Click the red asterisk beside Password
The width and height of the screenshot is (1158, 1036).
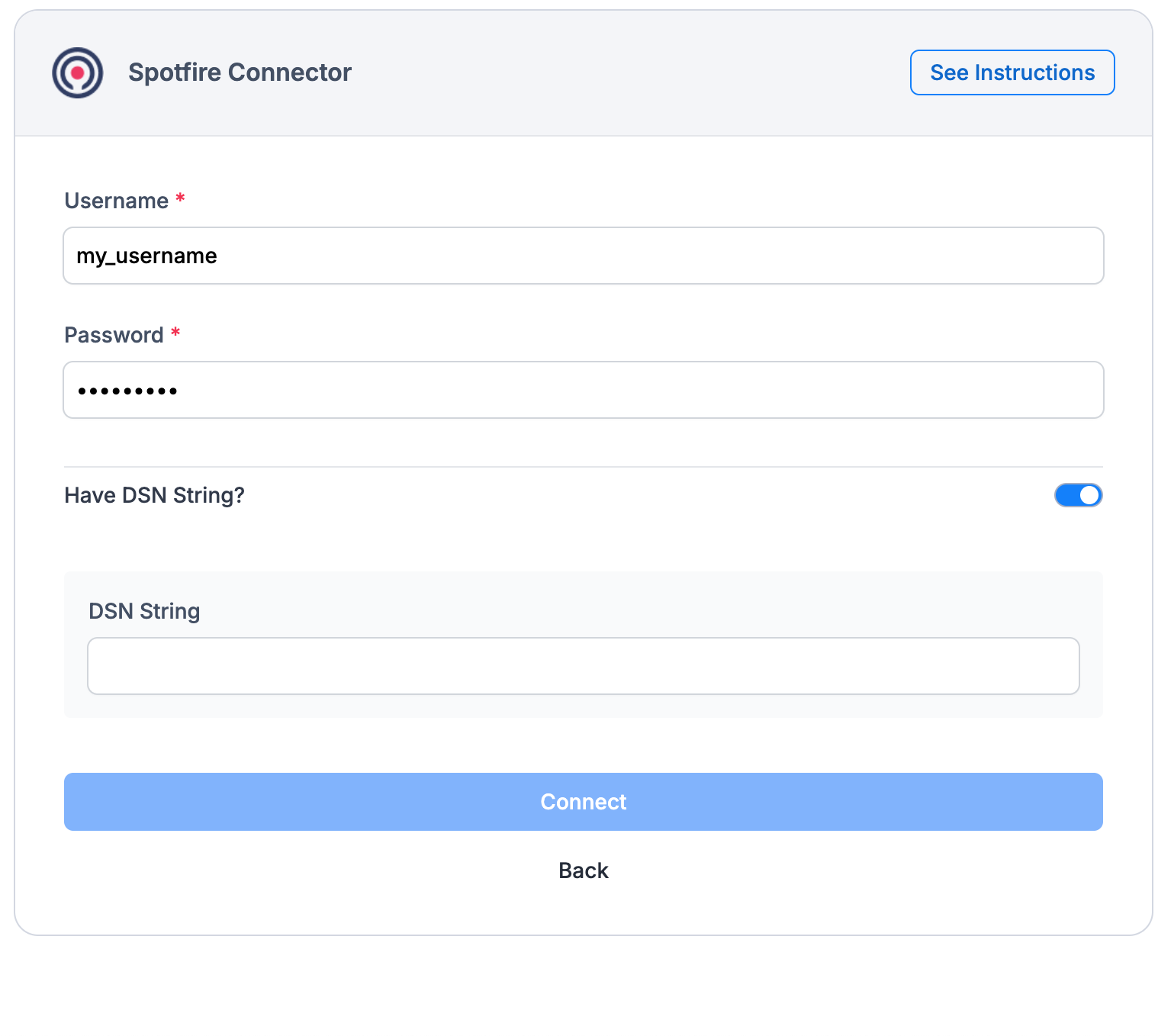pos(175,333)
